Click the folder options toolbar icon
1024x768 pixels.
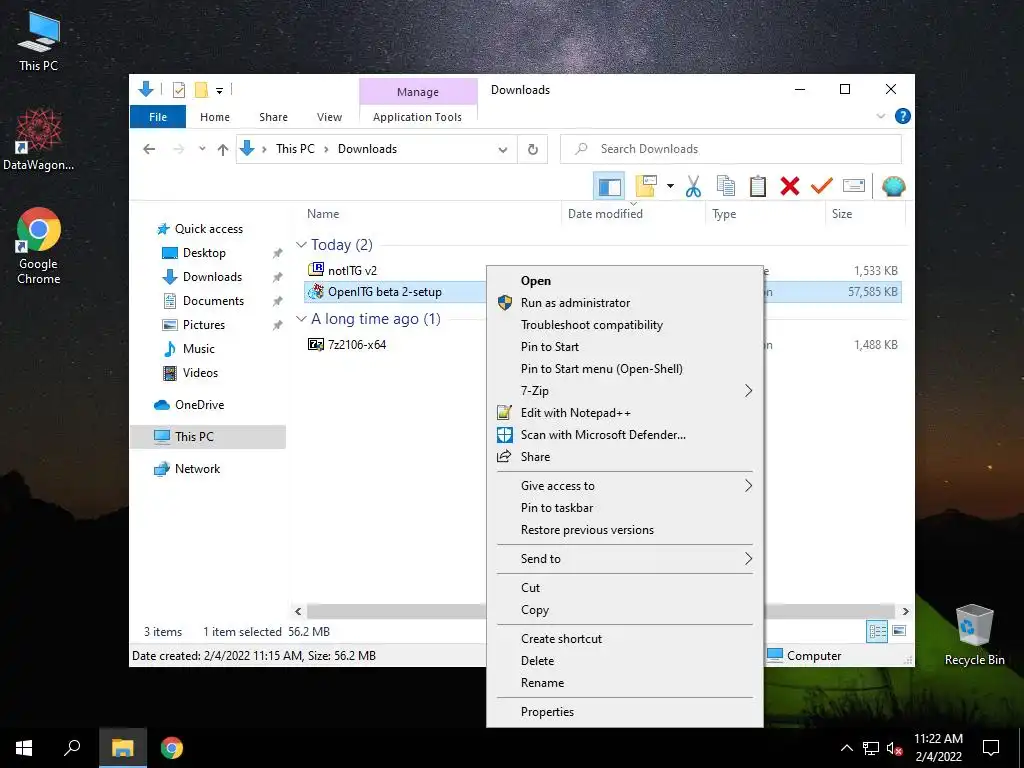[646, 186]
